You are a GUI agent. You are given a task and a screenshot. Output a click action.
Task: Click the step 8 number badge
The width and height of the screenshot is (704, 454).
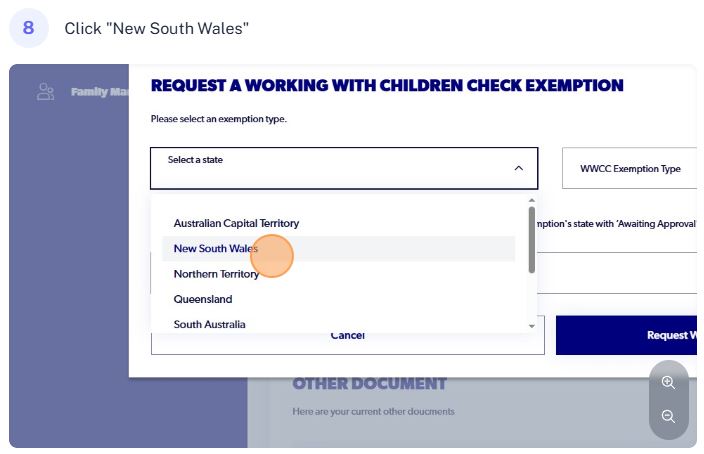click(28, 28)
